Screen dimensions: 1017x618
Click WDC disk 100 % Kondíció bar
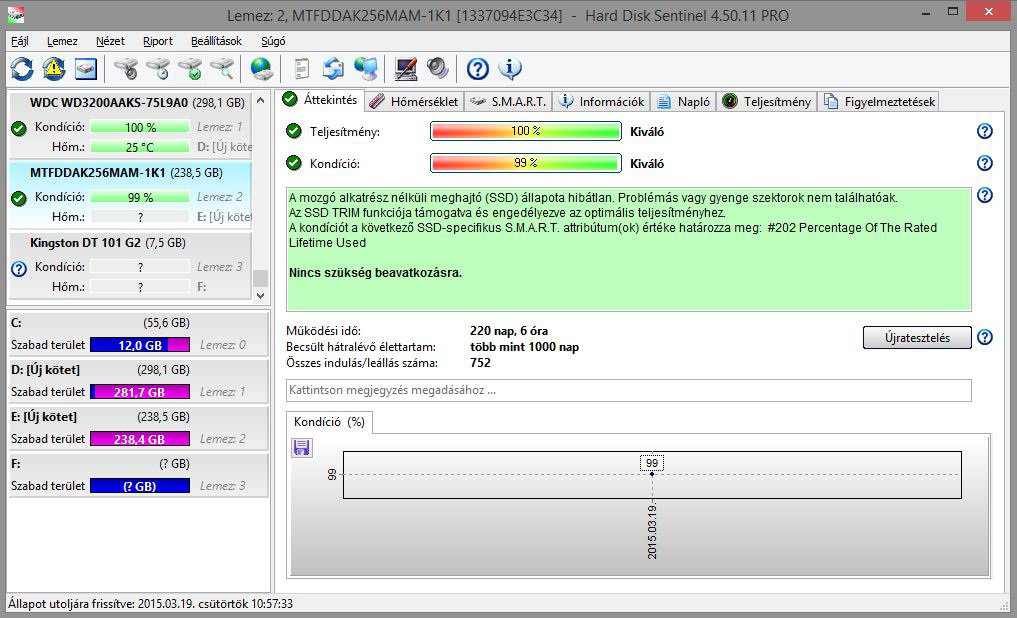coord(140,128)
